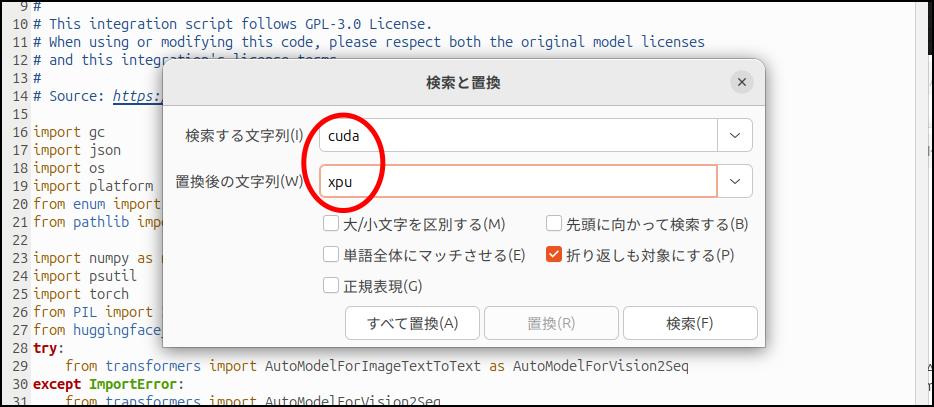Click the 置換後の文字列(W) label
Image resolution: width=934 pixels, height=407 pixels.
(x=239, y=181)
